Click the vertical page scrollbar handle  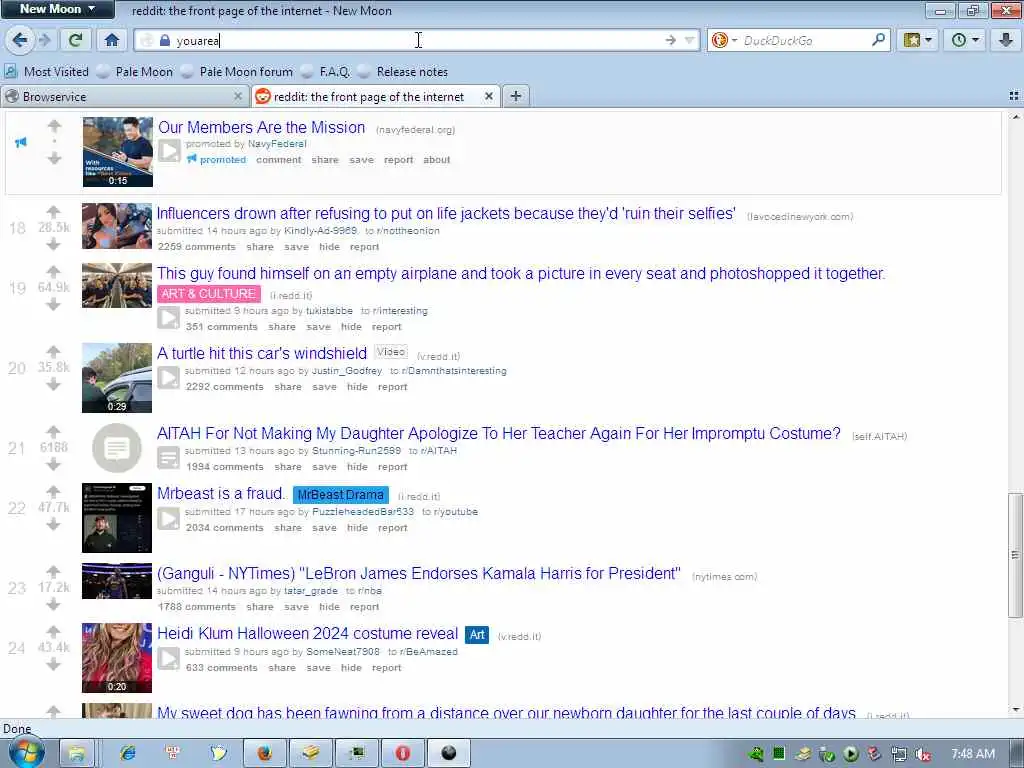tap(1015, 555)
